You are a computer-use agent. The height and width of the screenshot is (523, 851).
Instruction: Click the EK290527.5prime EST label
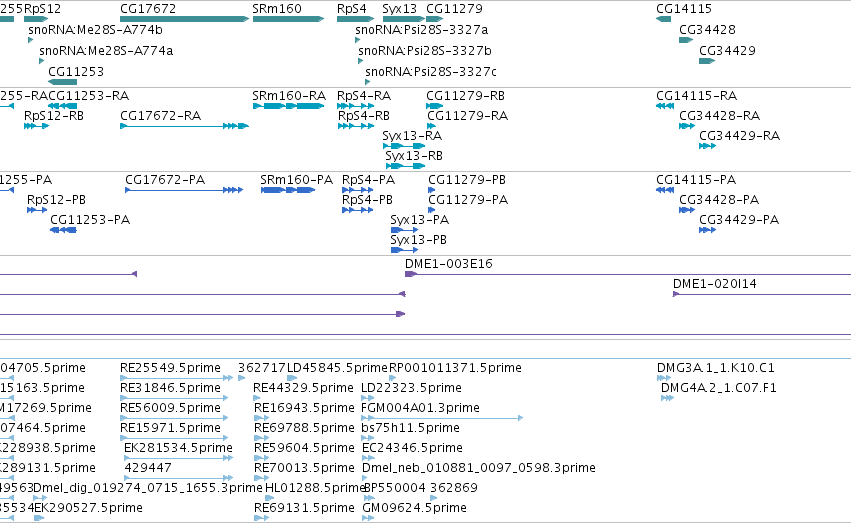coord(88,508)
